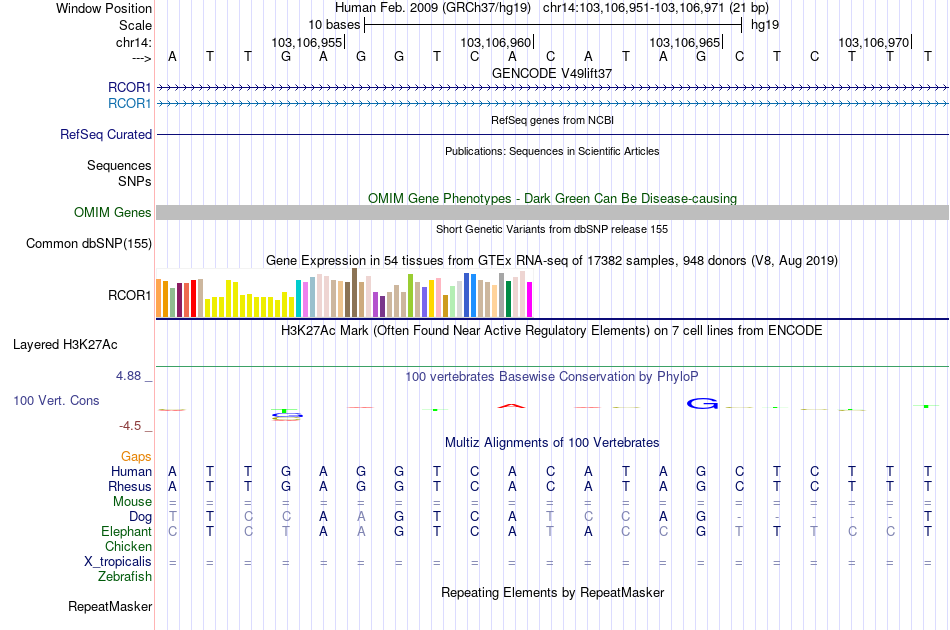Click the Chicken species label

128,546
